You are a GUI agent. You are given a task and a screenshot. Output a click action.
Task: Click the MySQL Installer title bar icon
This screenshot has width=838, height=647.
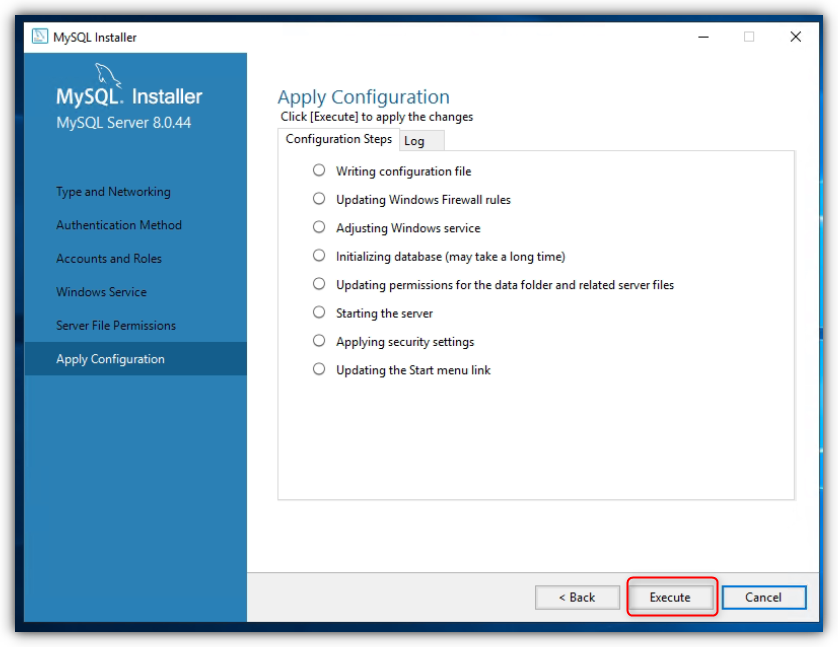tap(40, 36)
